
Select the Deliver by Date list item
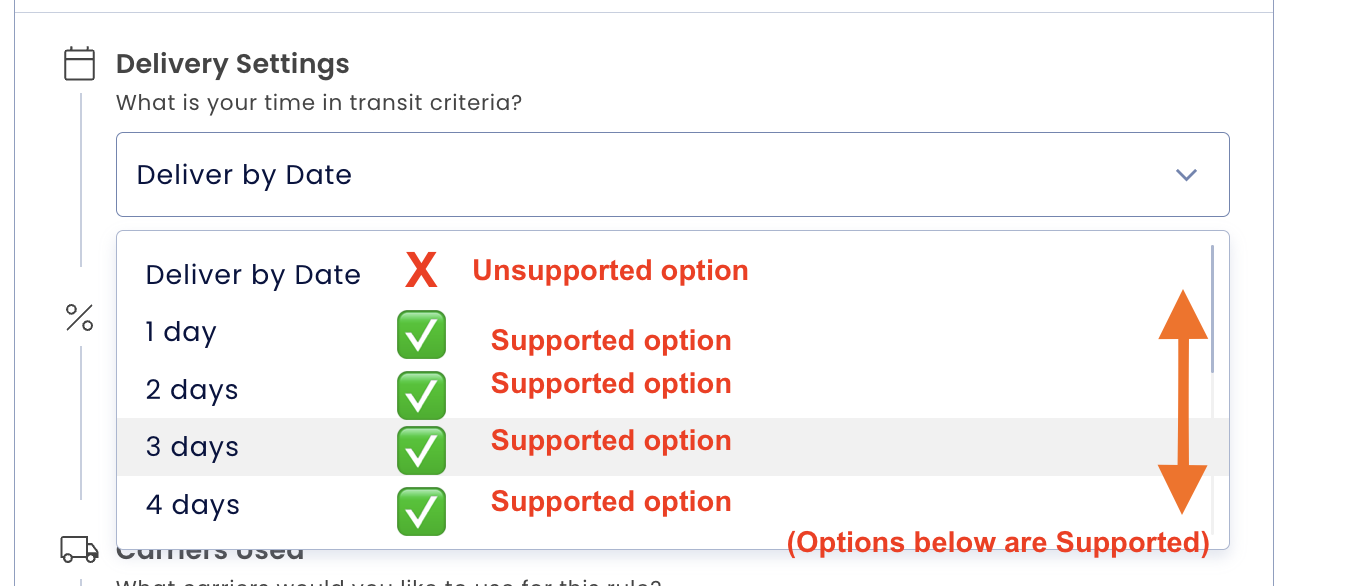click(x=253, y=274)
